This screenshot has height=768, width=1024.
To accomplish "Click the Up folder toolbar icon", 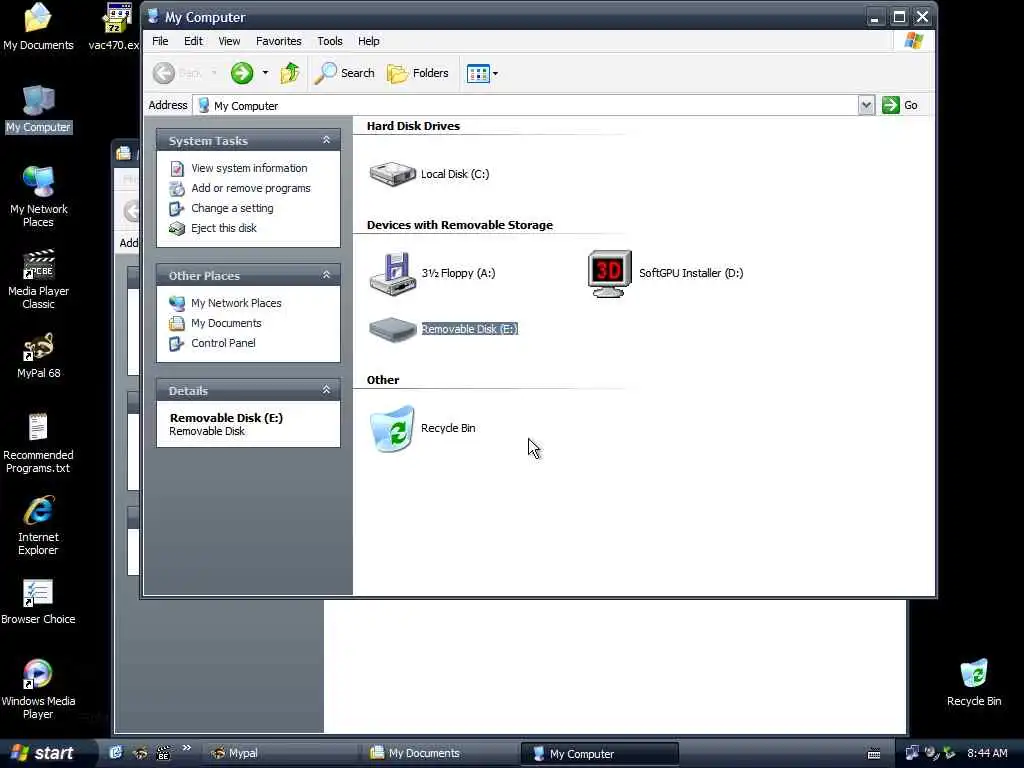I will [x=290, y=73].
